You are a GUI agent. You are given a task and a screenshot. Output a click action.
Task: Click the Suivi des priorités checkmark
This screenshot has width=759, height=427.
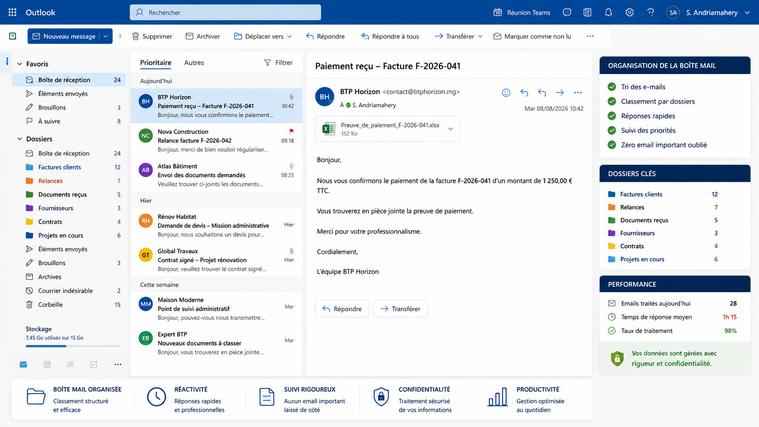tap(612, 130)
